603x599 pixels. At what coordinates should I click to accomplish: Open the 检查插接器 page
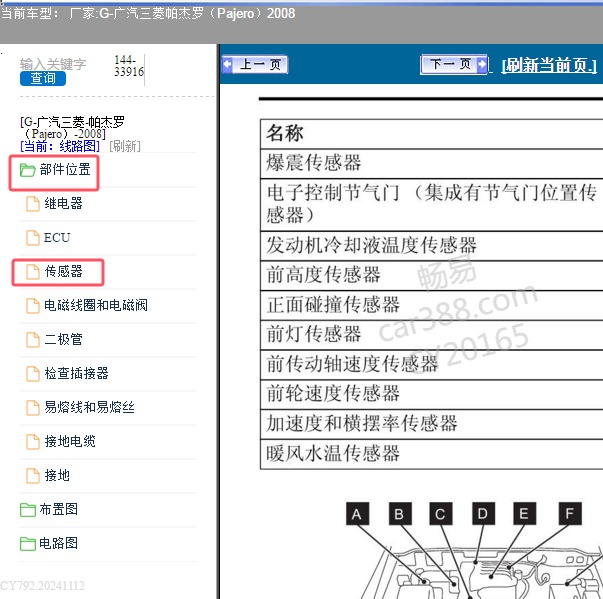click(77, 373)
